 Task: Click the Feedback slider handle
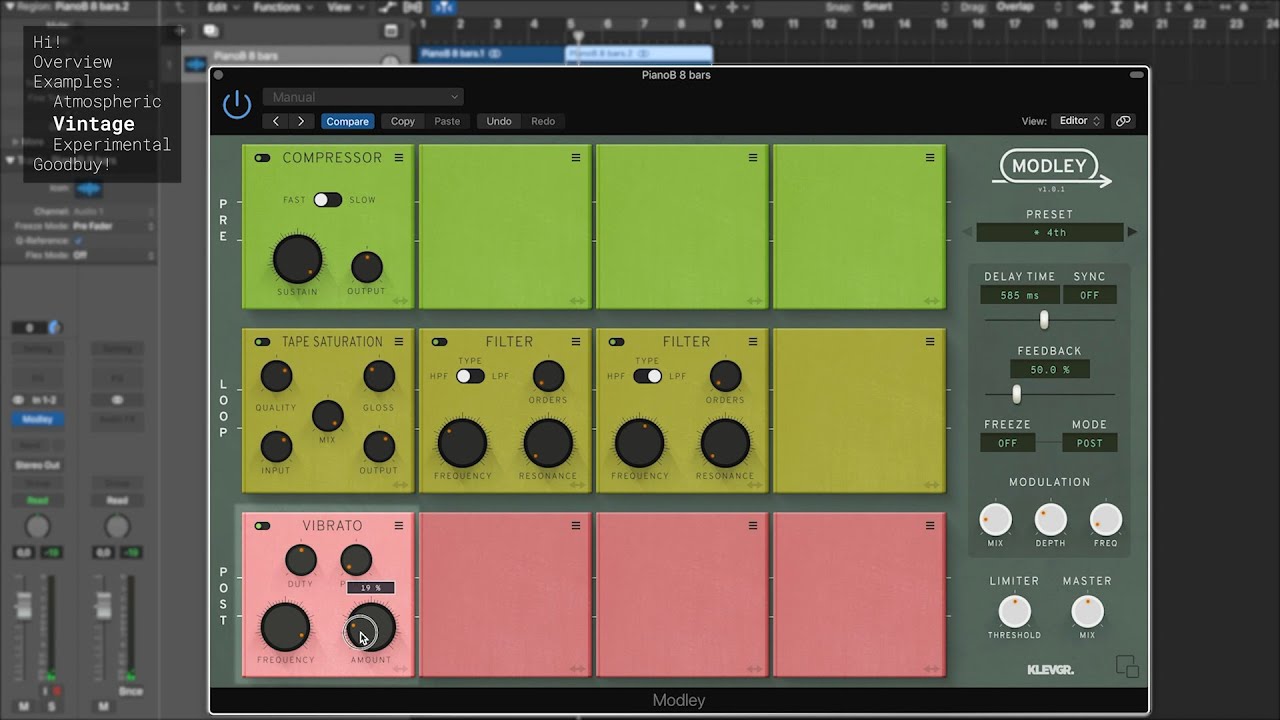click(1017, 394)
